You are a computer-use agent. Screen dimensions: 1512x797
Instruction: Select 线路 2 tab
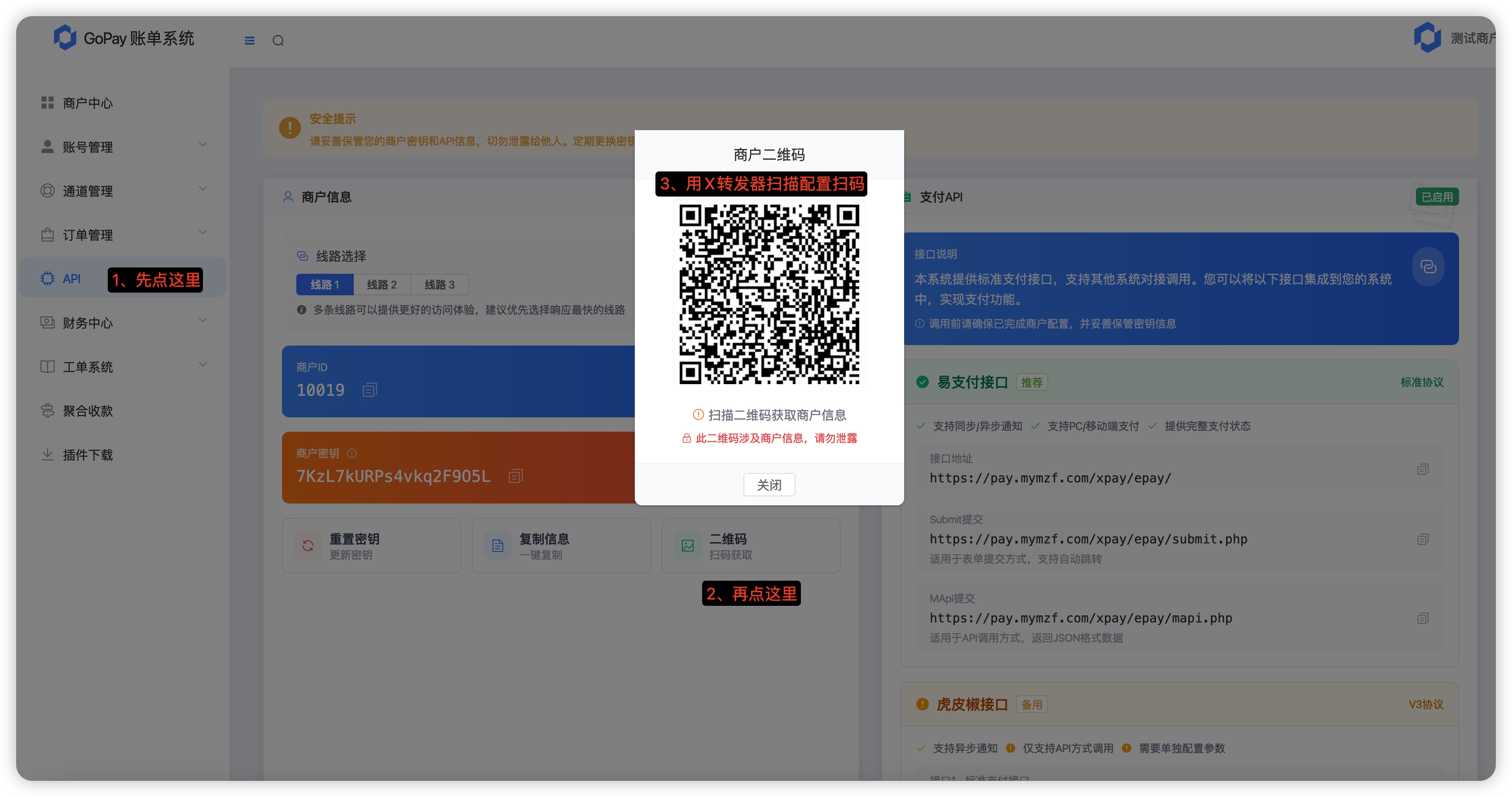(x=382, y=285)
